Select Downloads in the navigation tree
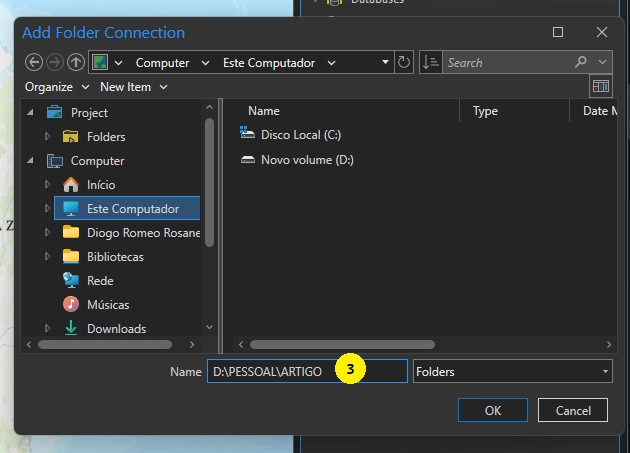This screenshot has height=453, width=630. point(116,329)
